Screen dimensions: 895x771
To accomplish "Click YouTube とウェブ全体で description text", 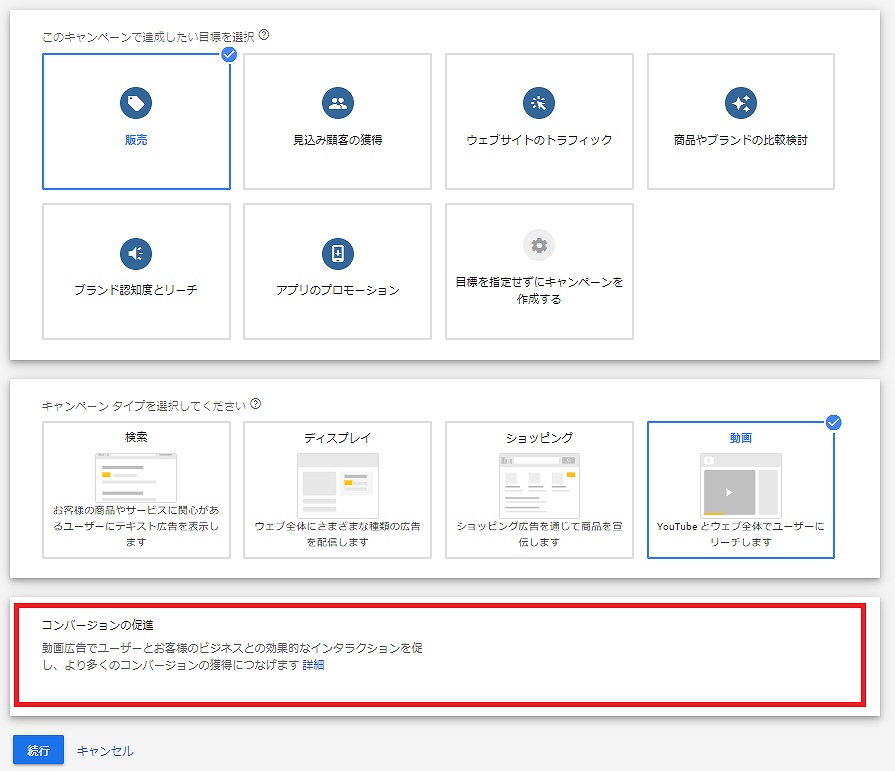I will pos(741,534).
